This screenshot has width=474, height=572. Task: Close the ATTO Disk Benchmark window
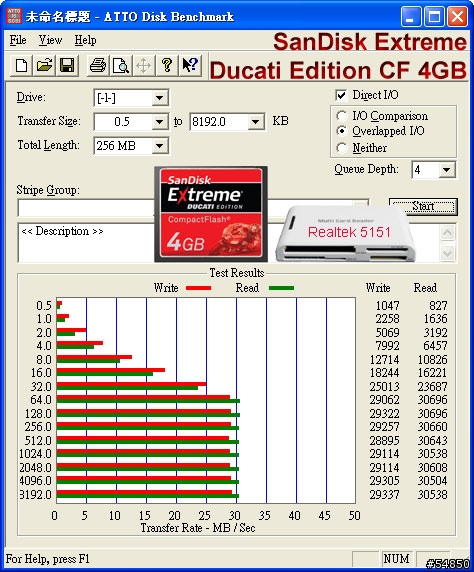[457, 17]
